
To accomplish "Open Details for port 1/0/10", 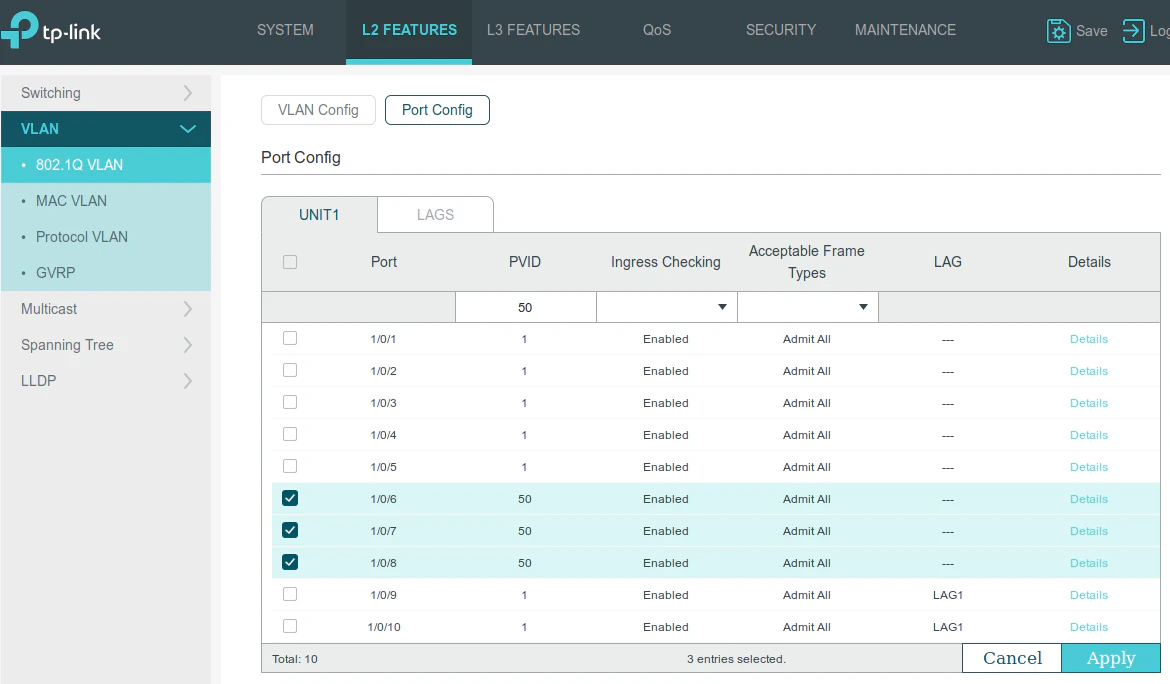I will (x=1089, y=627).
